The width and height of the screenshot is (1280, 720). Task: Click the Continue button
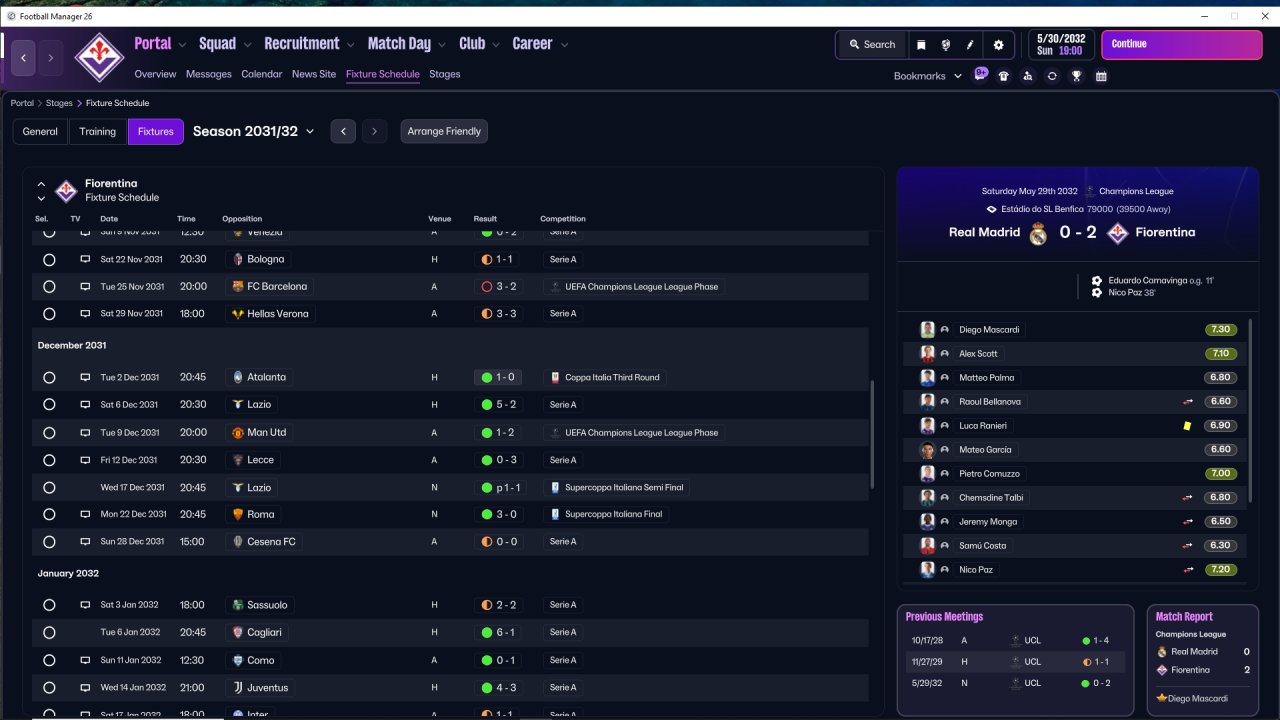coord(1182,45)
